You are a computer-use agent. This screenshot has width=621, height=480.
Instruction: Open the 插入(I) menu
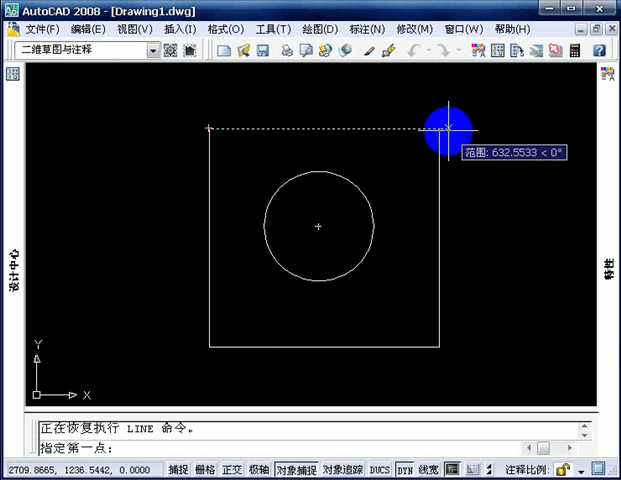pyautogui.click(x=180, y=29)
